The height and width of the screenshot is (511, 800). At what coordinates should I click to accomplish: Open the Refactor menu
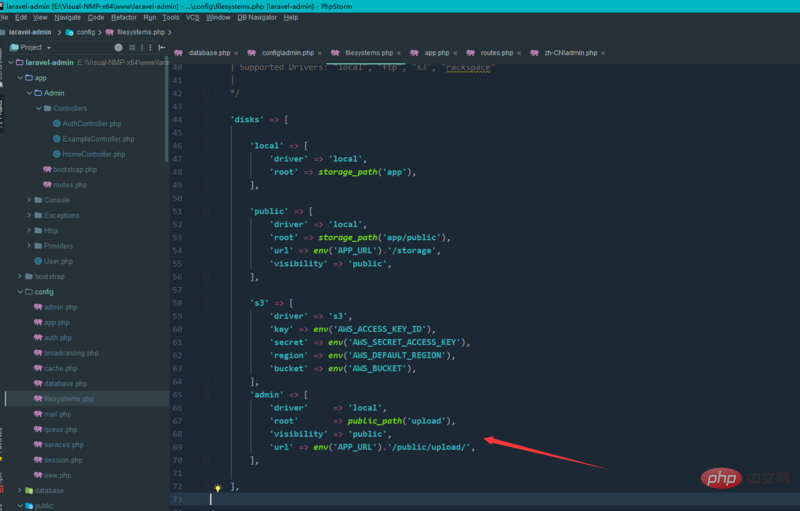pyautogui.click(x=124, y=17)
